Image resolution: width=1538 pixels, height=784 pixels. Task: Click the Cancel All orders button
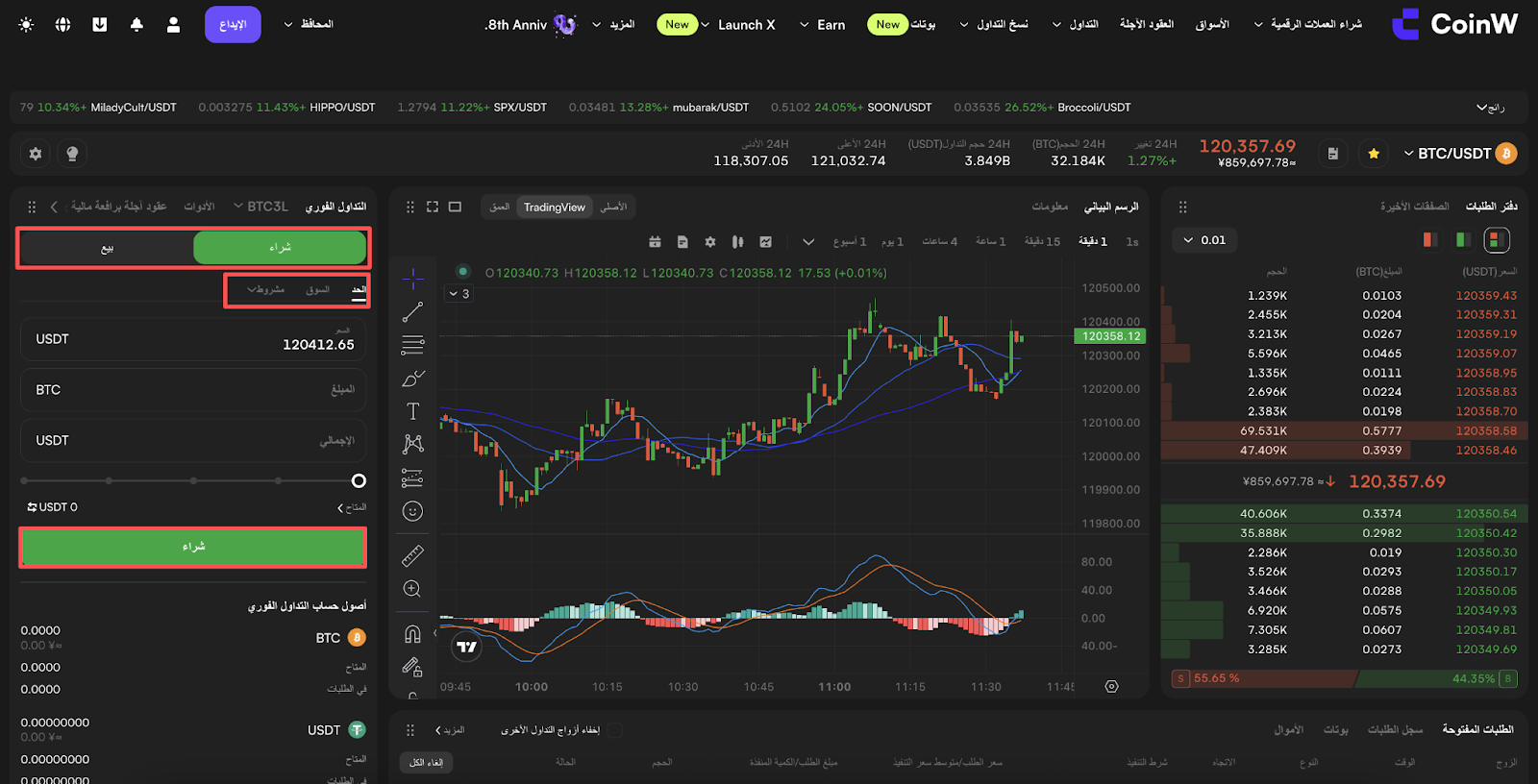coord(427,762)
